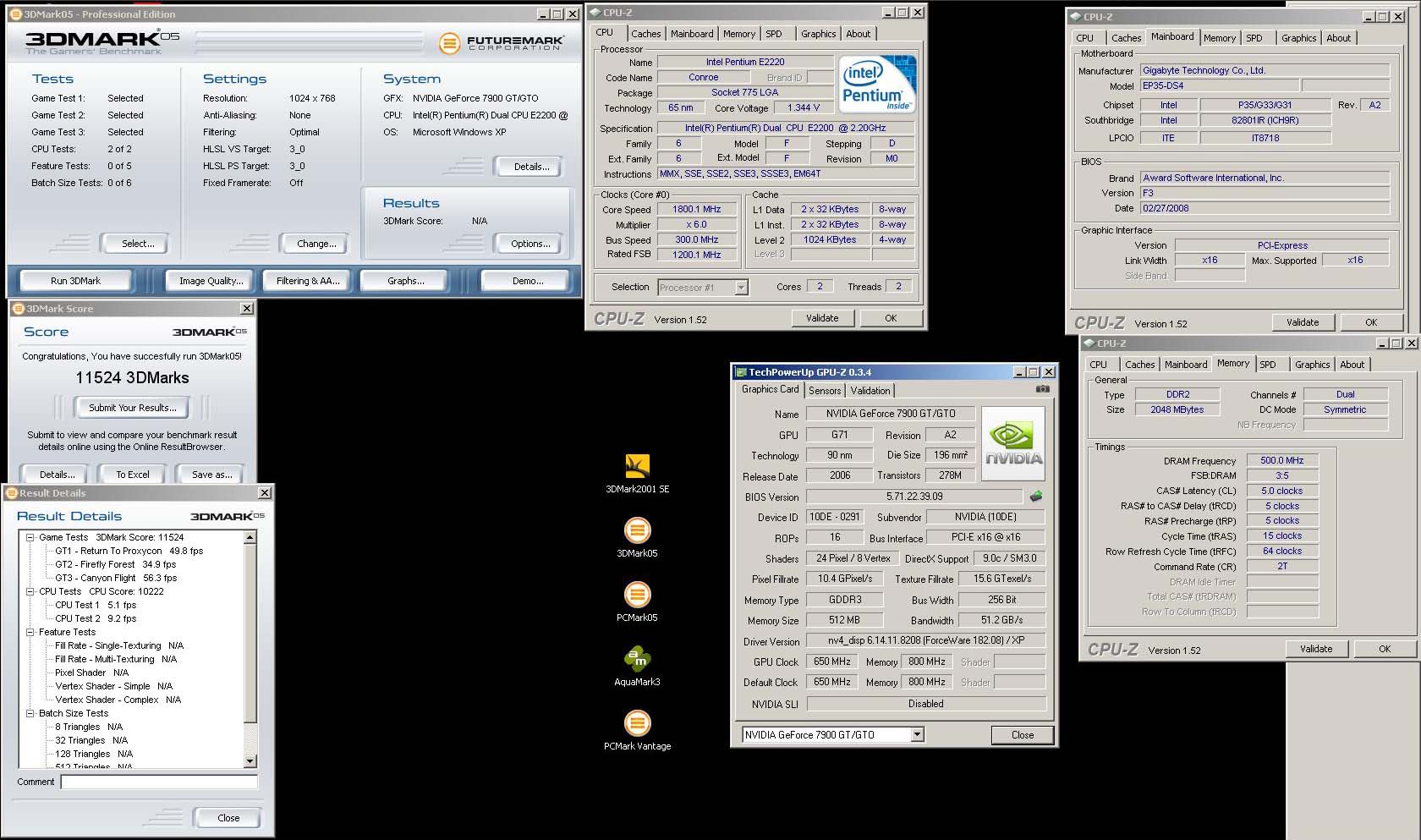The image size is (1421, 840).
Task: Collapse the Feature Tests tree node
Action: (x=30, y=632)
